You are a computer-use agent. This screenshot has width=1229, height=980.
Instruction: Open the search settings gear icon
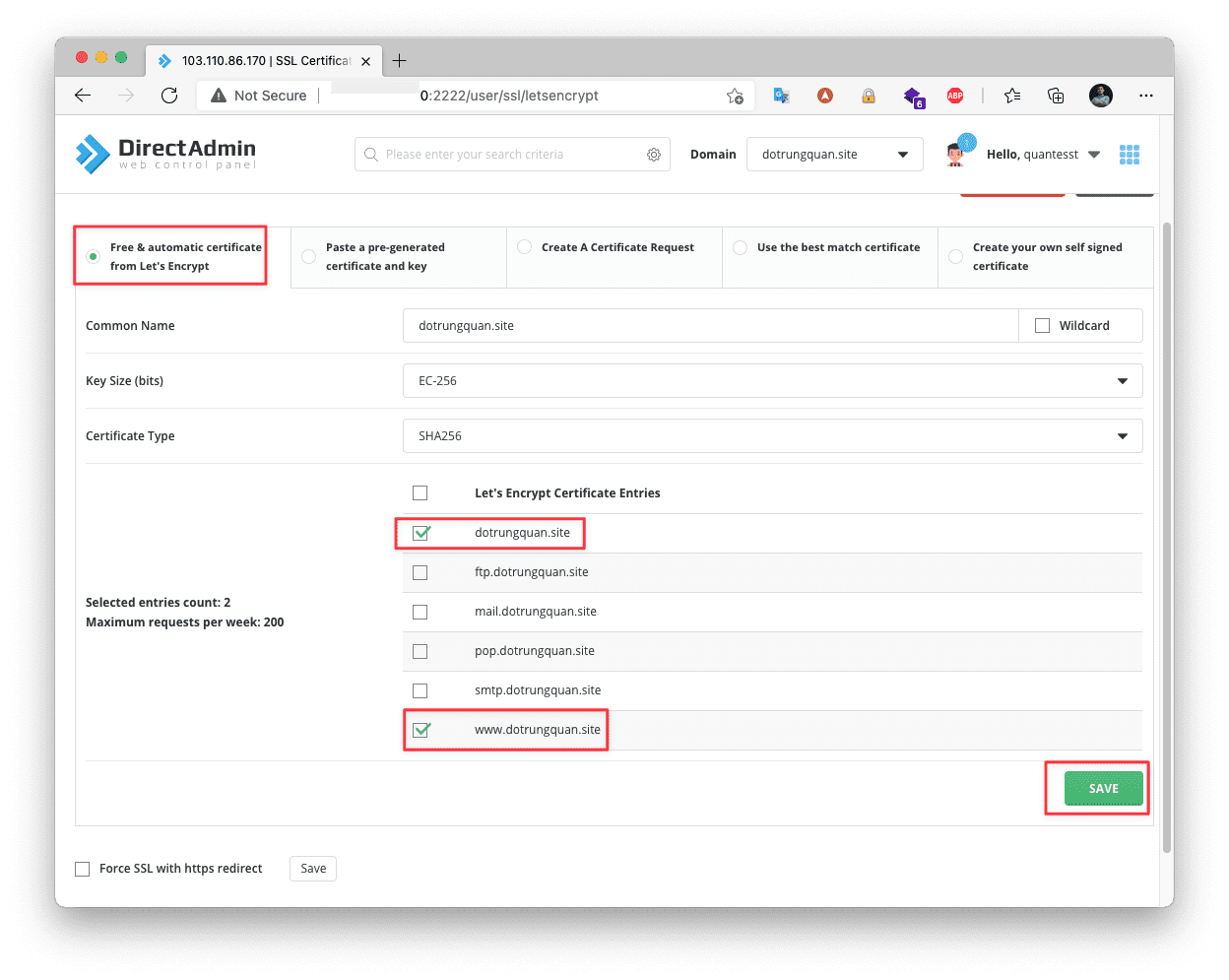point(654,155)
